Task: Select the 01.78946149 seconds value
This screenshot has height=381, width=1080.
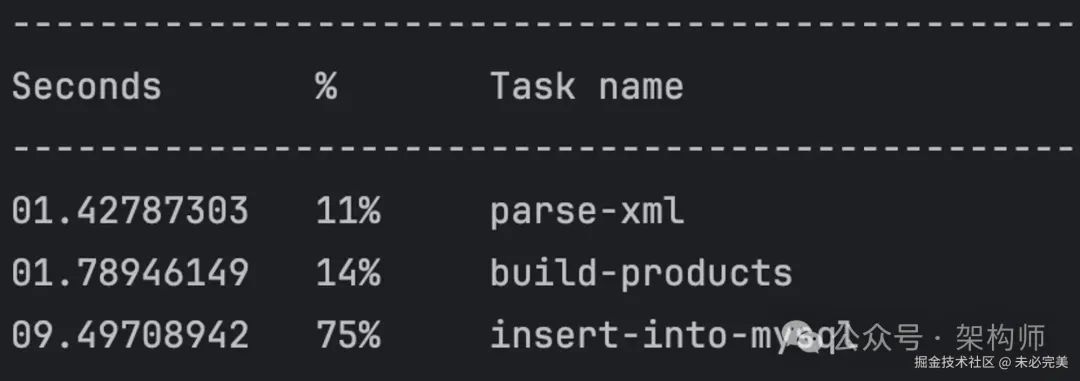Action: tap(130, 273)
